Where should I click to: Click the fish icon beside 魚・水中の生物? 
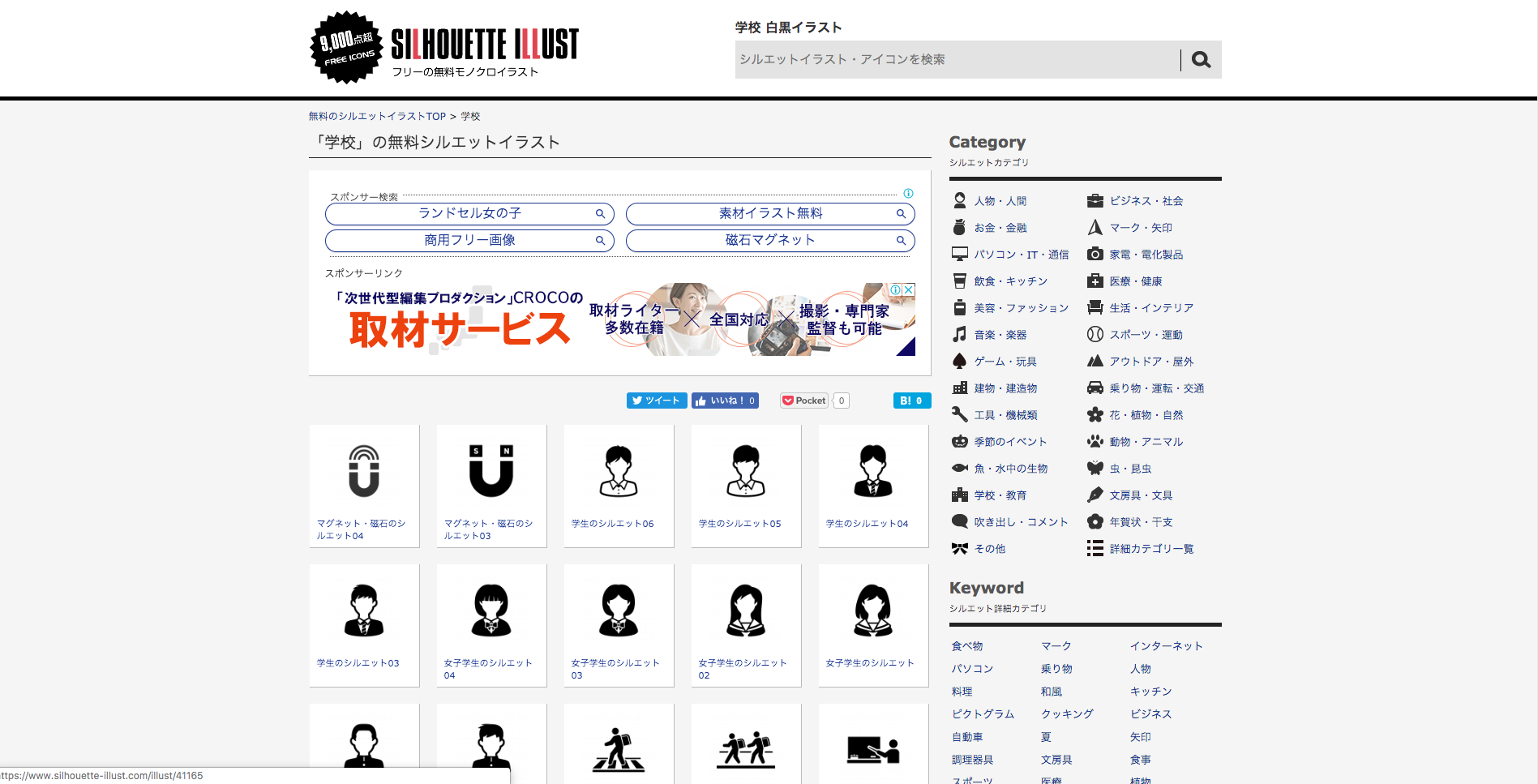960,468
